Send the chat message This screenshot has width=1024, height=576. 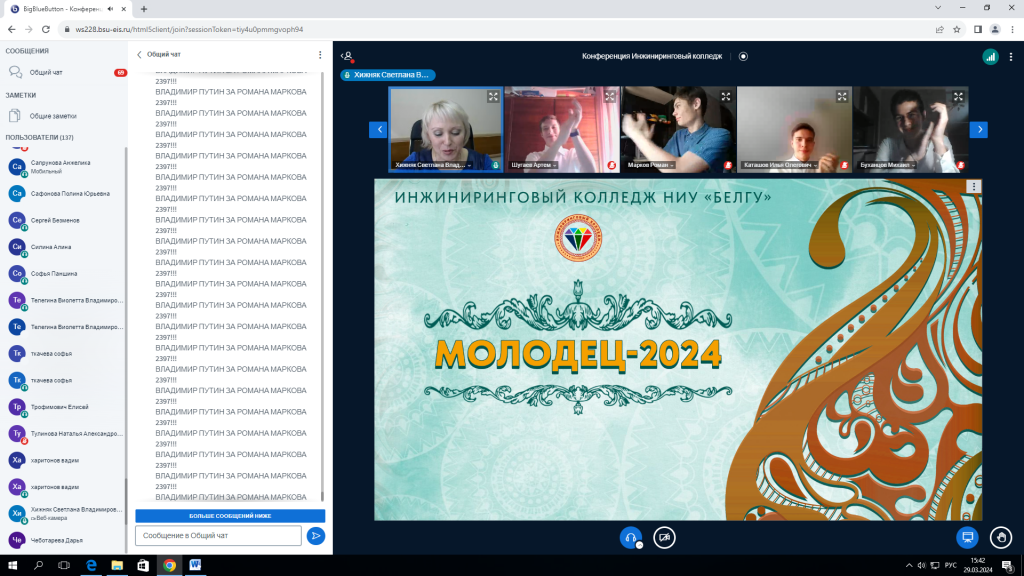coord(315,536)
